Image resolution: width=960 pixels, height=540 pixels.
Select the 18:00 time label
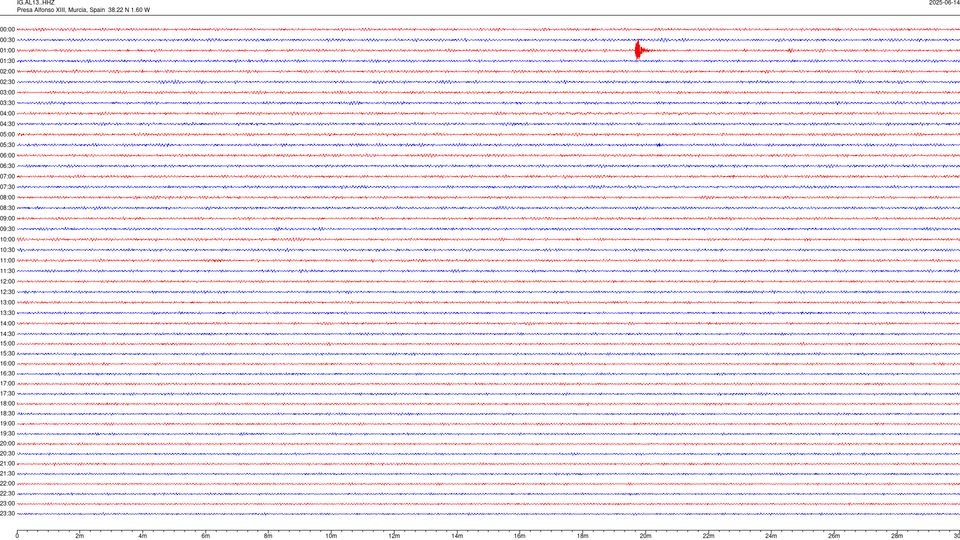coord(7,403)
